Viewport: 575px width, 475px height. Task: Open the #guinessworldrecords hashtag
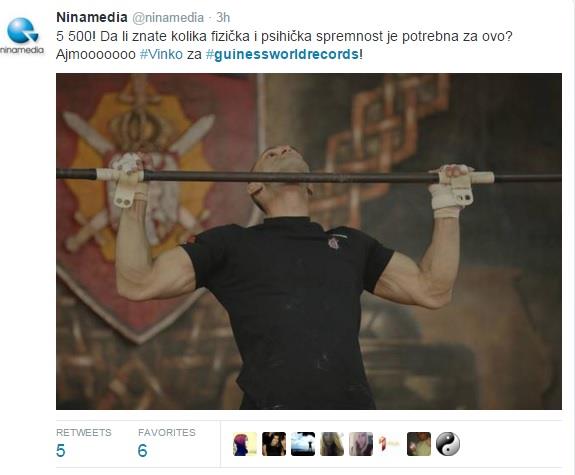pos(282,54)
